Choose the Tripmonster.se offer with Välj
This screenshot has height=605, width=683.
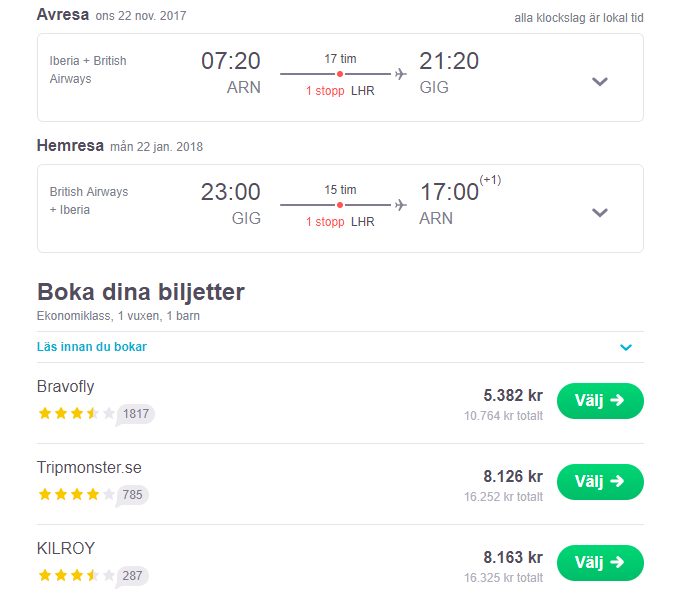click(x=600, y=481)
